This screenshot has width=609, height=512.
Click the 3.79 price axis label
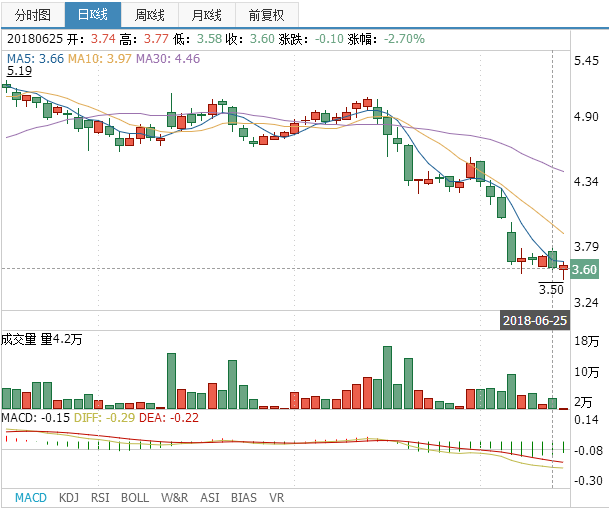pyautogui.click(x=586, y=246)
